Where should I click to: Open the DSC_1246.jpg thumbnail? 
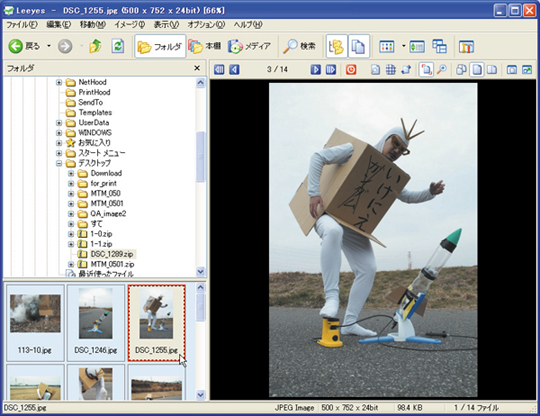[96, 323]
